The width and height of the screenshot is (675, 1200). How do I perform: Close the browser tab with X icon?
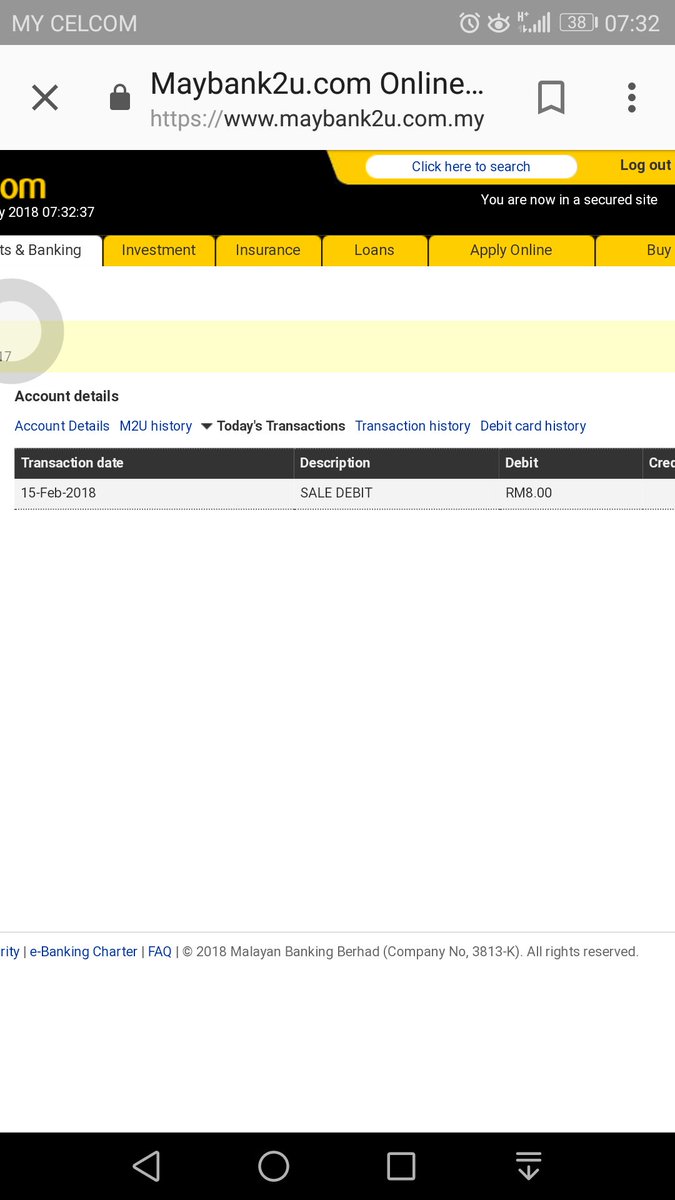tap(45, 97)
